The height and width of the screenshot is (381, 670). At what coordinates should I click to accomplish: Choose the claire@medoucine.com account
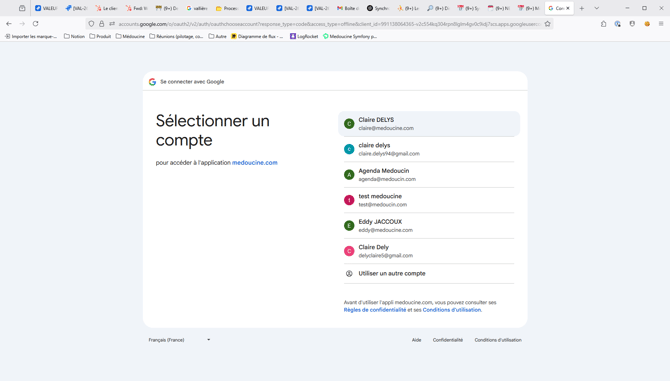[429, 124]
